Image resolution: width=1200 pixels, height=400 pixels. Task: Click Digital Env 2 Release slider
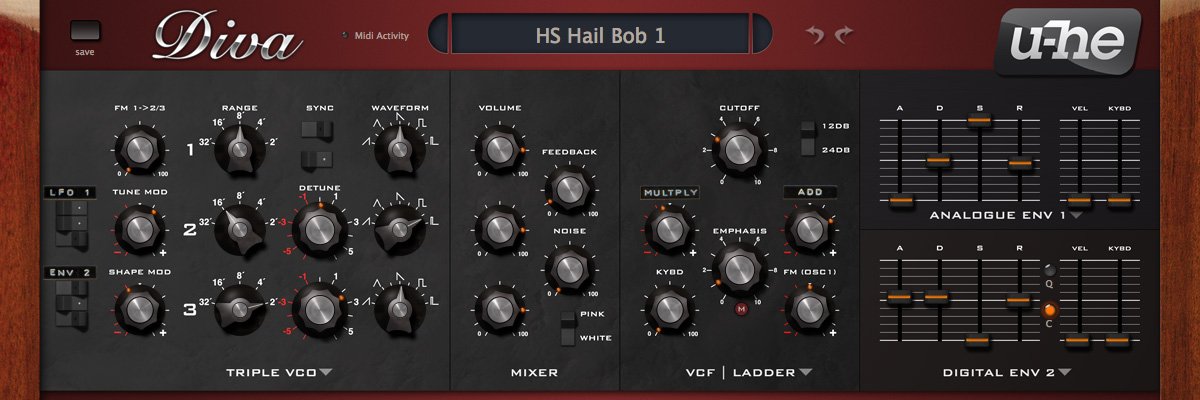click(x=1018, y=299)
